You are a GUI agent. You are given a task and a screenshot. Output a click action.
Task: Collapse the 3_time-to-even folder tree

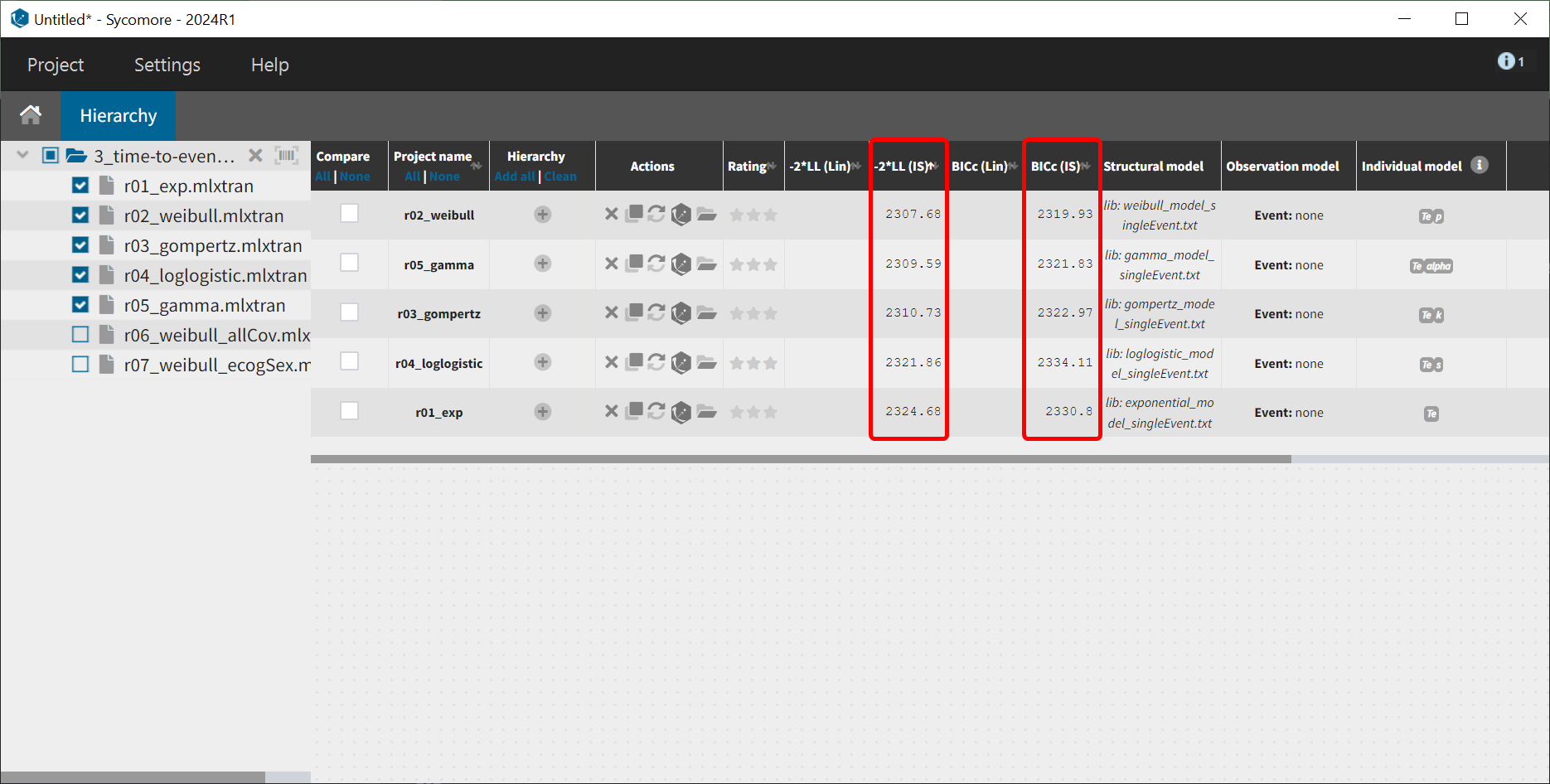click(23, 155)
